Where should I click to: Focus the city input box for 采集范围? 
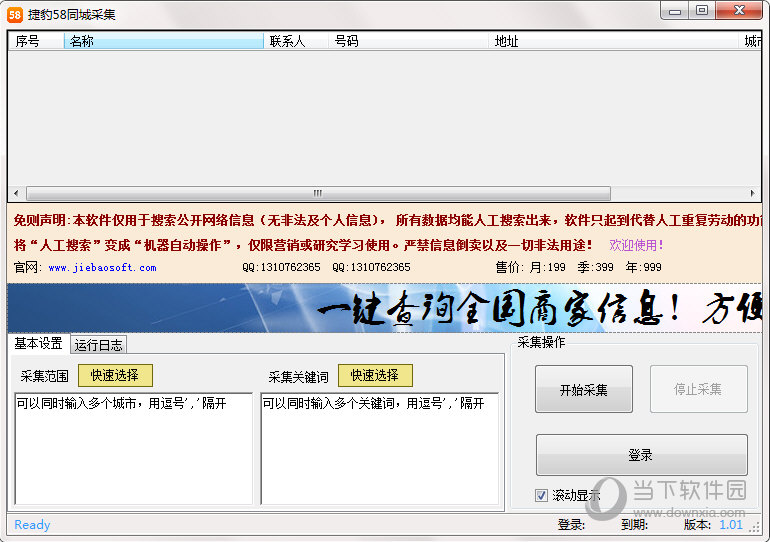pyautogui.click(x=134, y=449)
